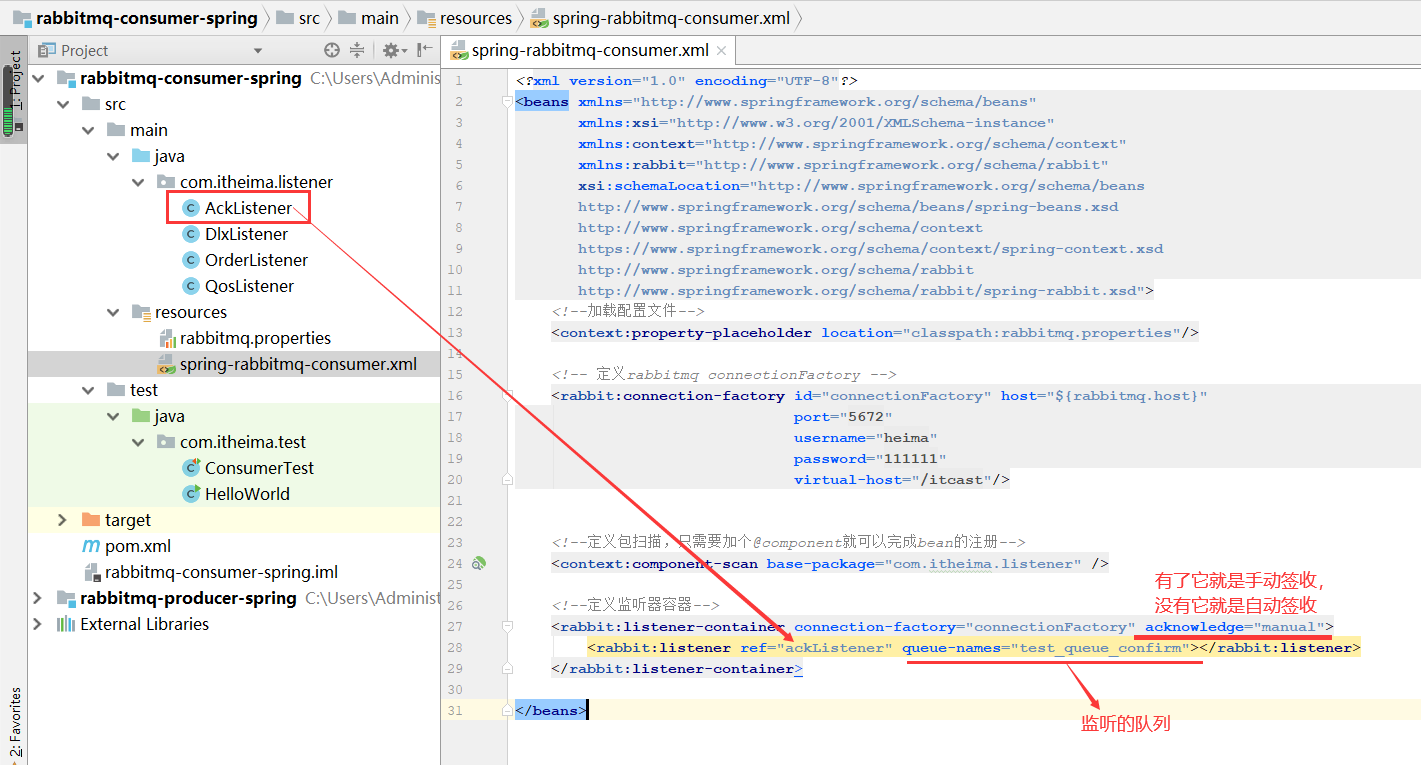
Task: Click the acknowledge="manual" attribute text
Action: pyautogui.click(x=1233, y=627)
